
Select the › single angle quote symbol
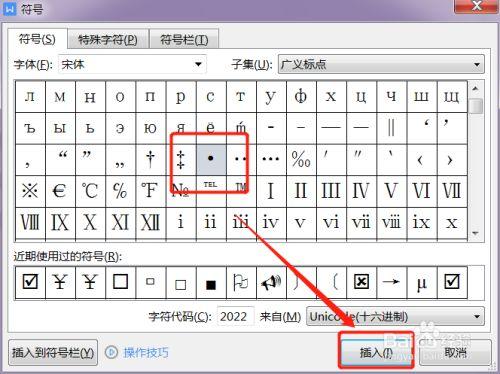coord(451,159)
